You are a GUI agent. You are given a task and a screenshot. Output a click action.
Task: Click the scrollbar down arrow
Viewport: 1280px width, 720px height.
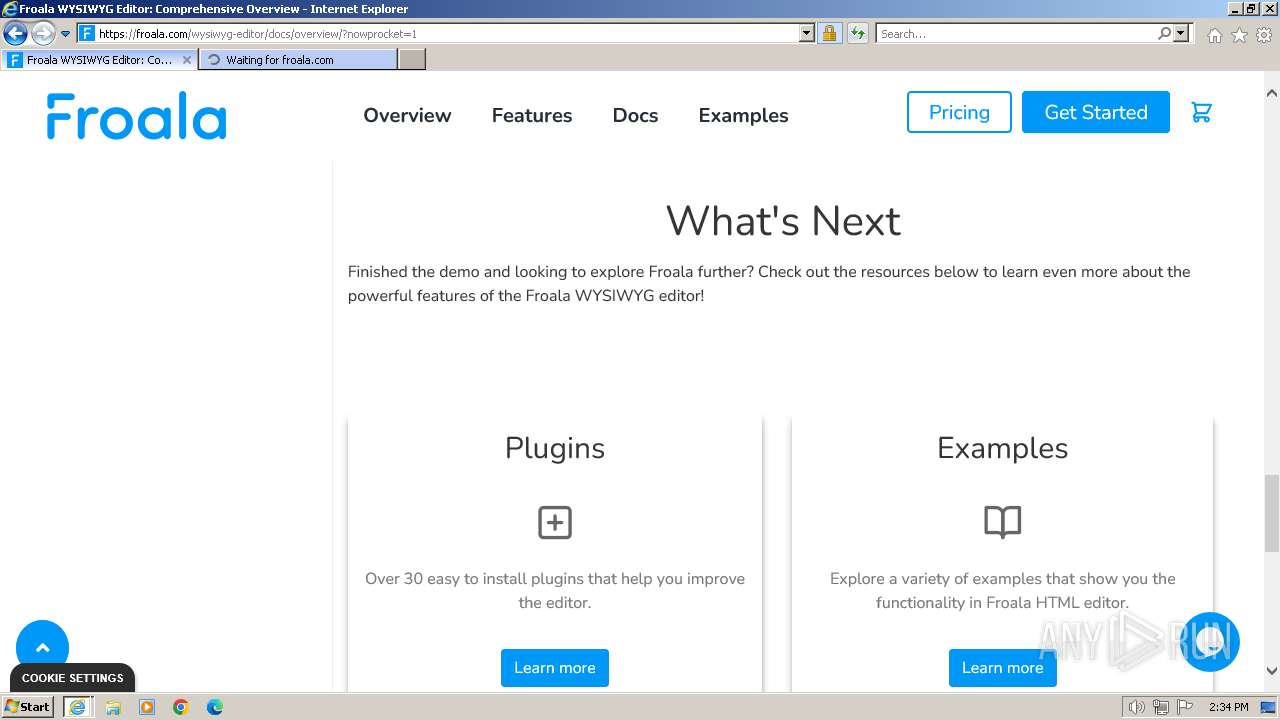[x=1272, y=671]
